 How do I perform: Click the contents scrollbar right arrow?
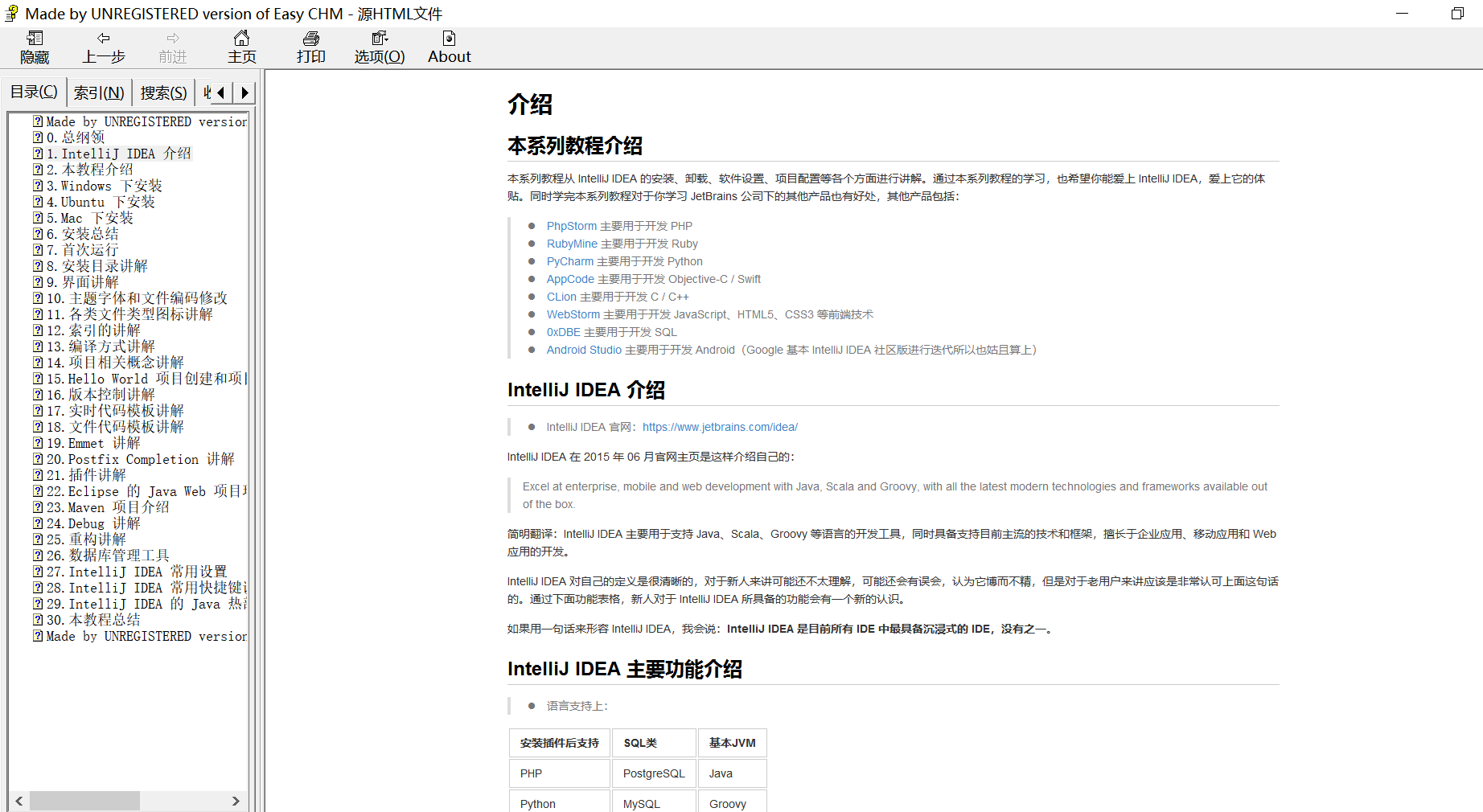[236, 801]
